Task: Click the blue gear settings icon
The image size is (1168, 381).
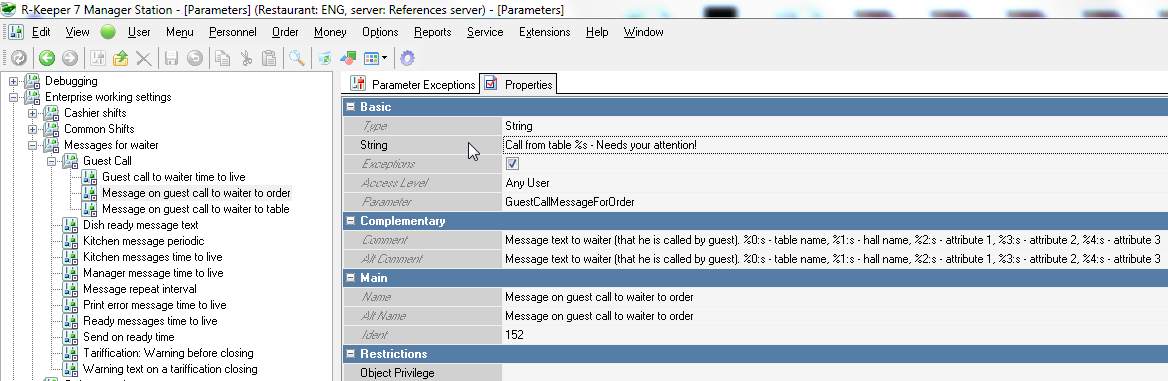Action: (x=407, y=58)
